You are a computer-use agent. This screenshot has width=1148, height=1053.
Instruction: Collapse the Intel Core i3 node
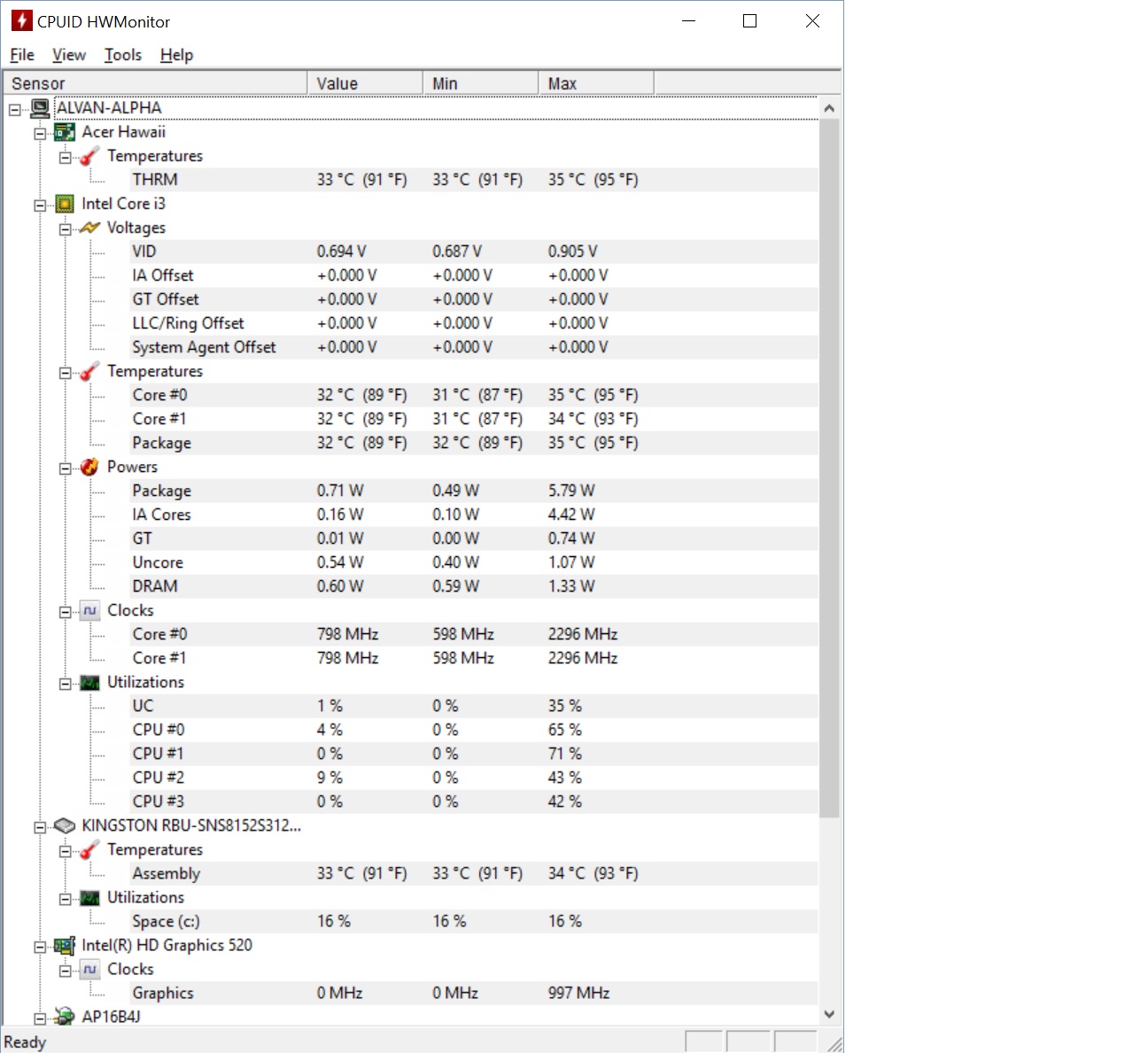click(40, 205)
